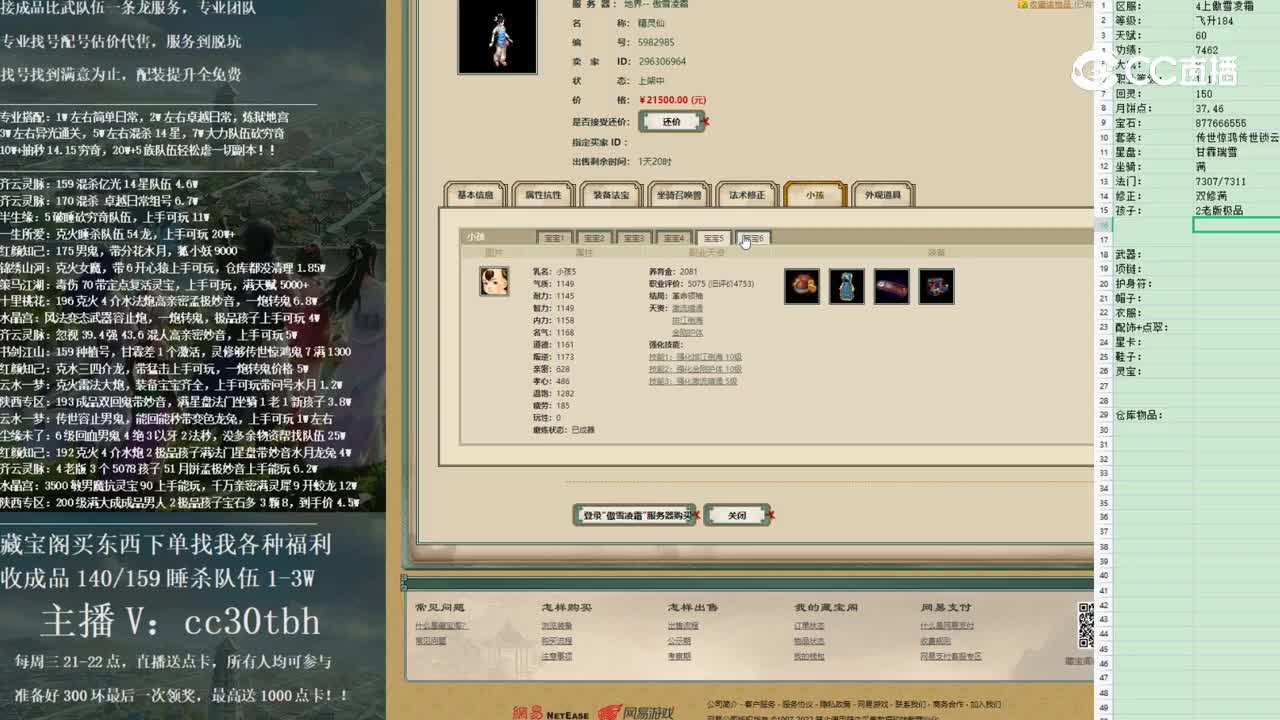Click the red pot child equipment icon
The width and height of the screenshot is (1280, 720).
point(801,286)
